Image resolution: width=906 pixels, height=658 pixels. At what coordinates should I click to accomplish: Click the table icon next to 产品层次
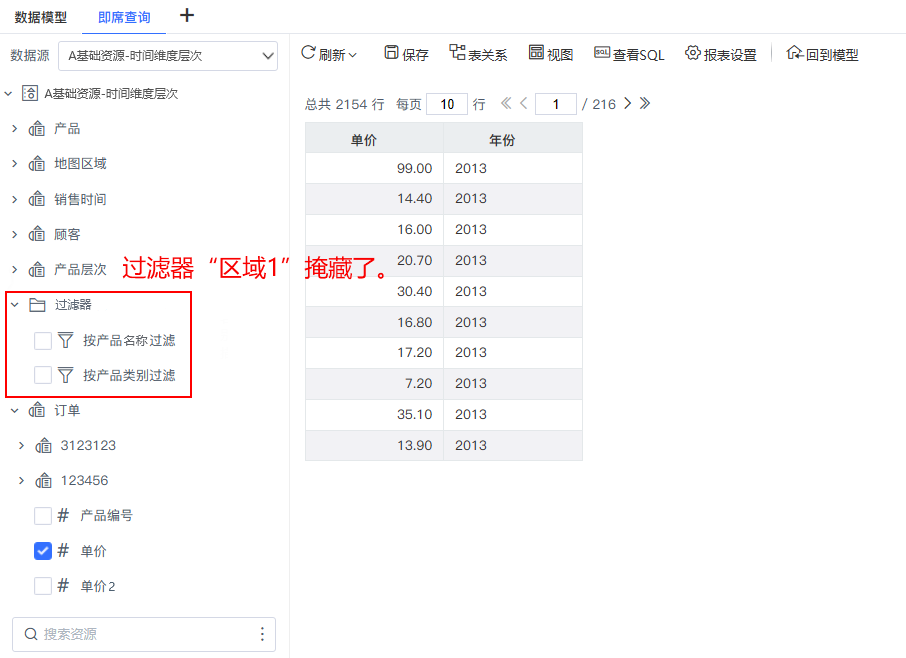(x=36, y=269)
